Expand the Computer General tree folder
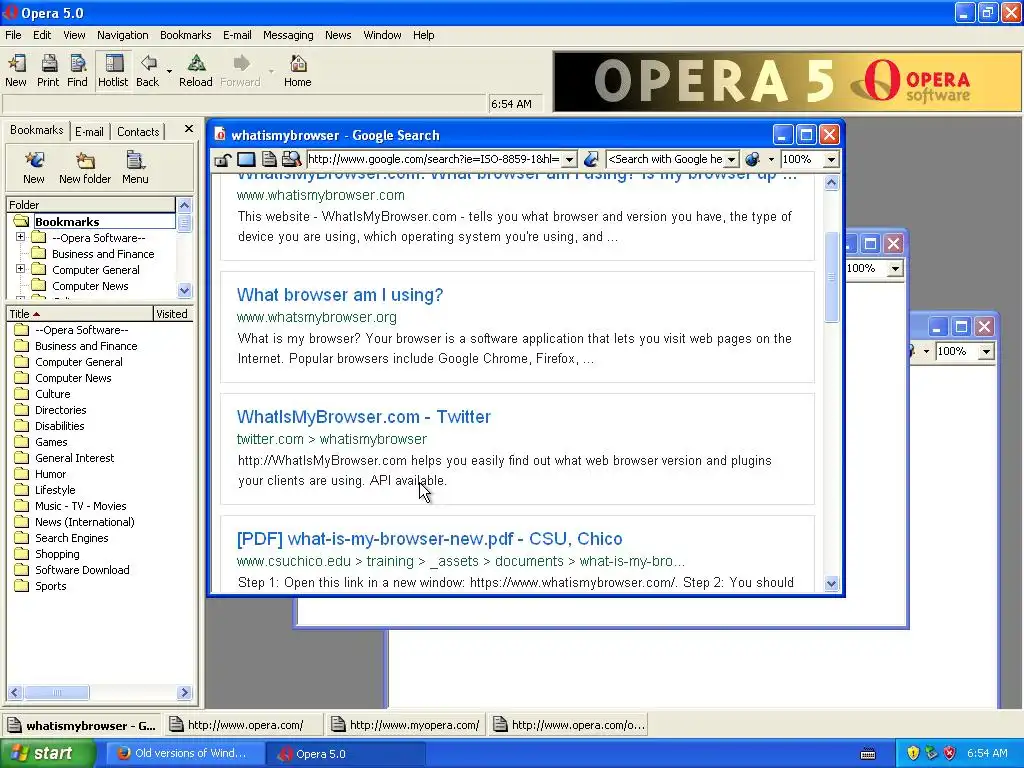 point(20,269)
